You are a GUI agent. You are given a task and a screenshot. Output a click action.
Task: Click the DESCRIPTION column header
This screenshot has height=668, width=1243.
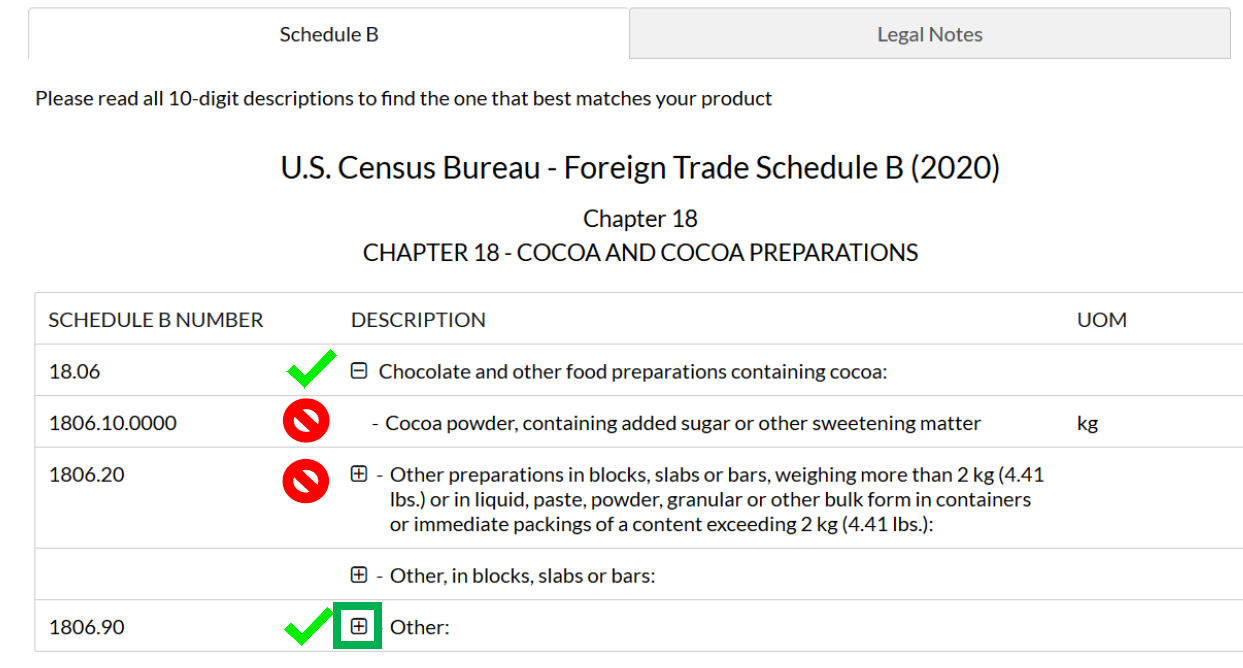(x=418, y=320)
